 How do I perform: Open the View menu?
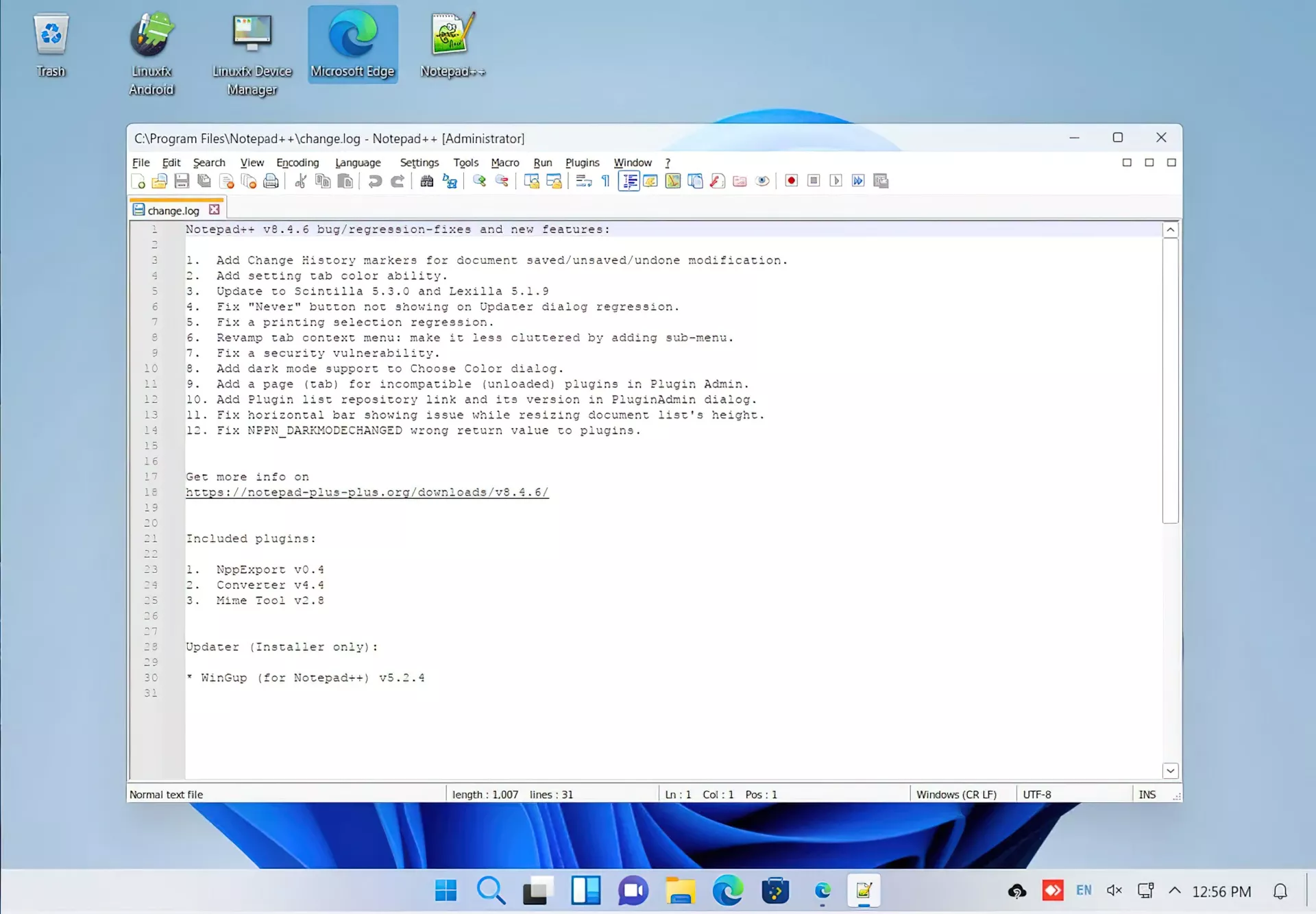252,162
